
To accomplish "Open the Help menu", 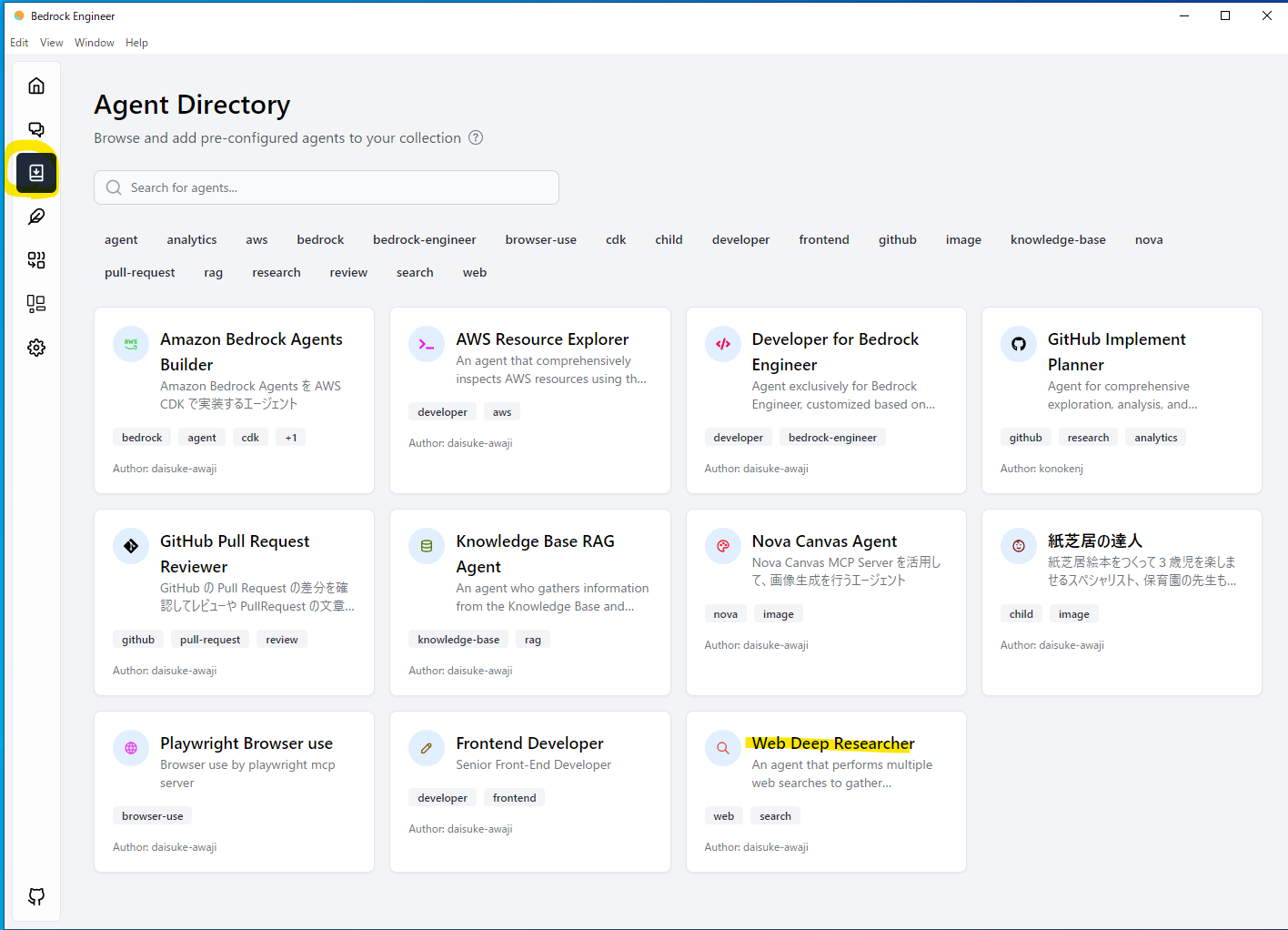I will 136,43.
